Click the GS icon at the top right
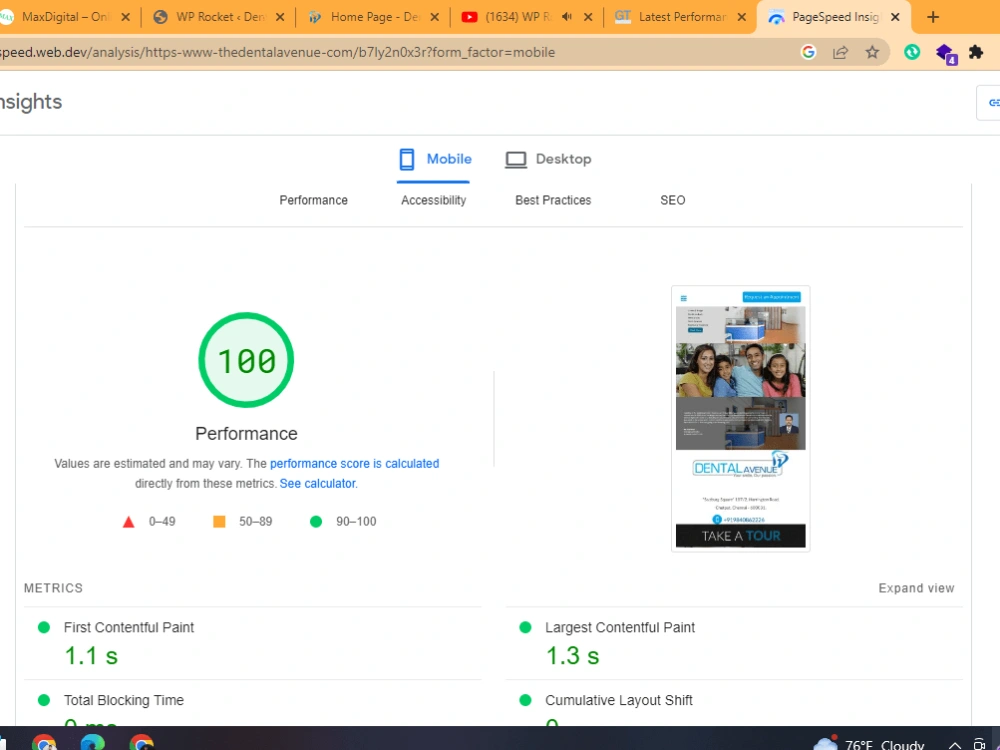The height and width of the screenshot is (750, 1000). (x=993, y=102)
